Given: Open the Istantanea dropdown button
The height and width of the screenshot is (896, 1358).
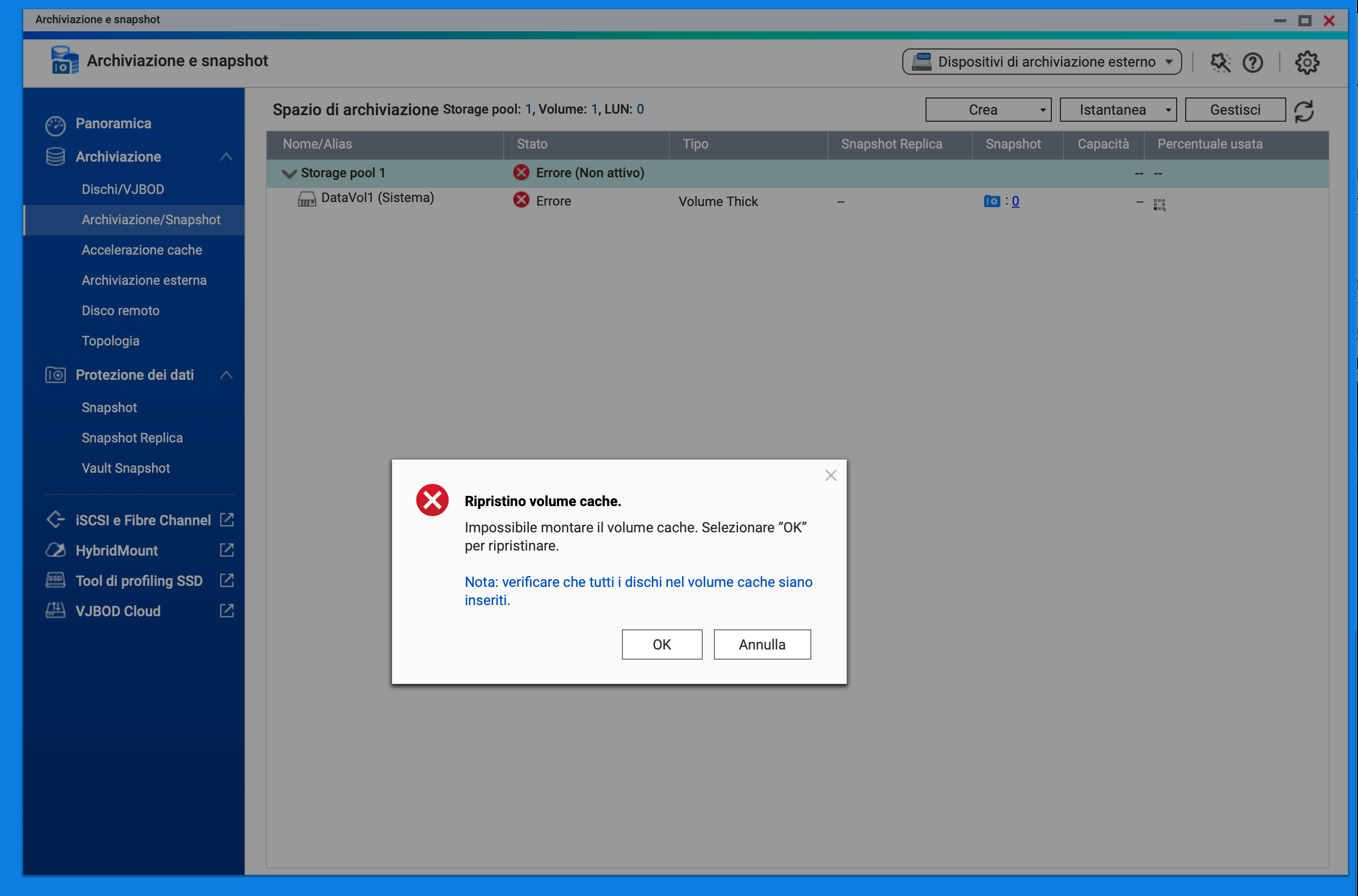Looking at the screenshot, I should [1118, 110].
